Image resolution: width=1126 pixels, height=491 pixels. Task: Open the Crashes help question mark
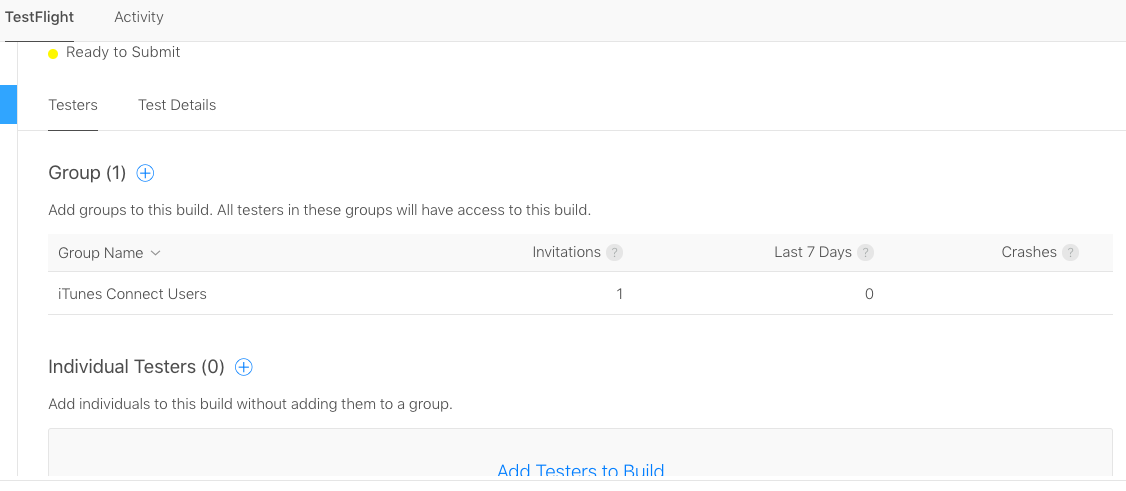1070,253
